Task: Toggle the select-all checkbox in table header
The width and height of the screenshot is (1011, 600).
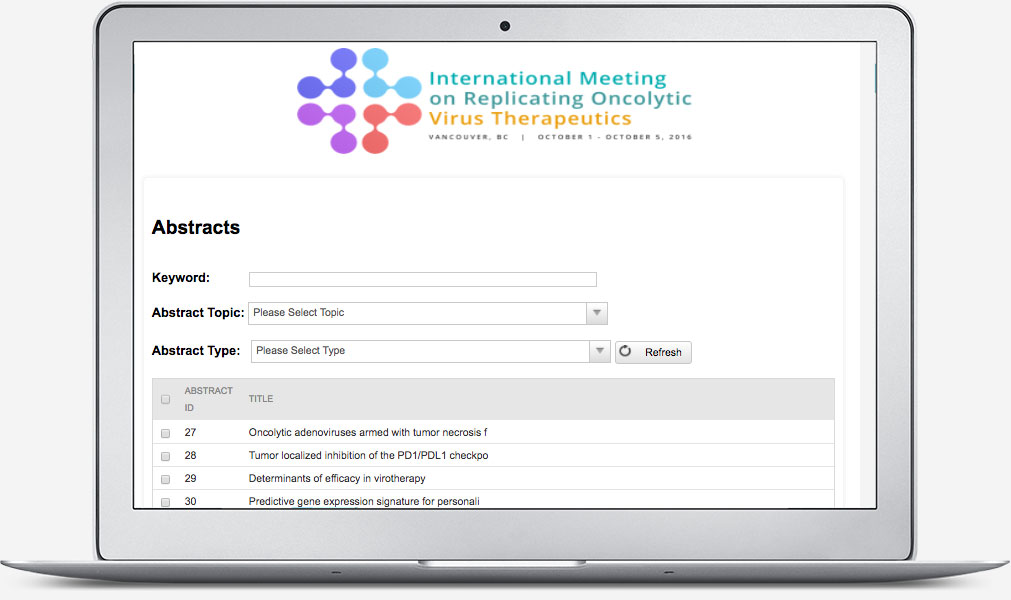Action: 166,400
